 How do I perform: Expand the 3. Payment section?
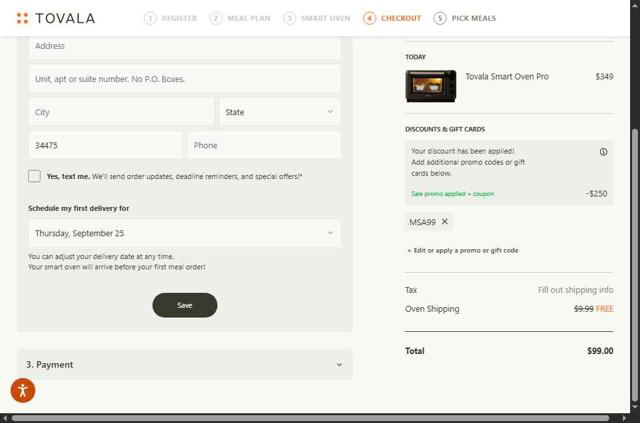tap(184, 364)
